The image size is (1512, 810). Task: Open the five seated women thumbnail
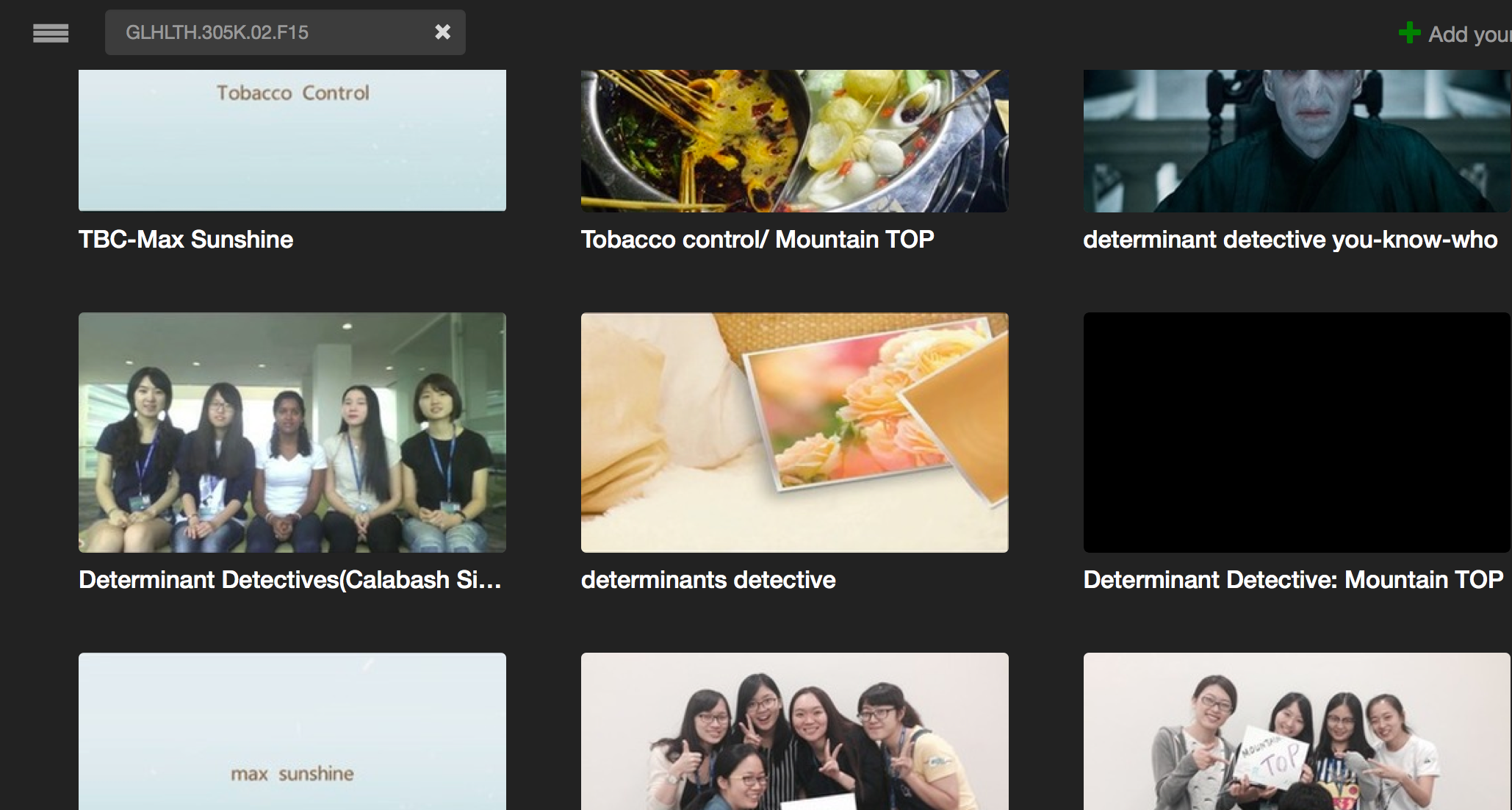(x=292, y=432)
